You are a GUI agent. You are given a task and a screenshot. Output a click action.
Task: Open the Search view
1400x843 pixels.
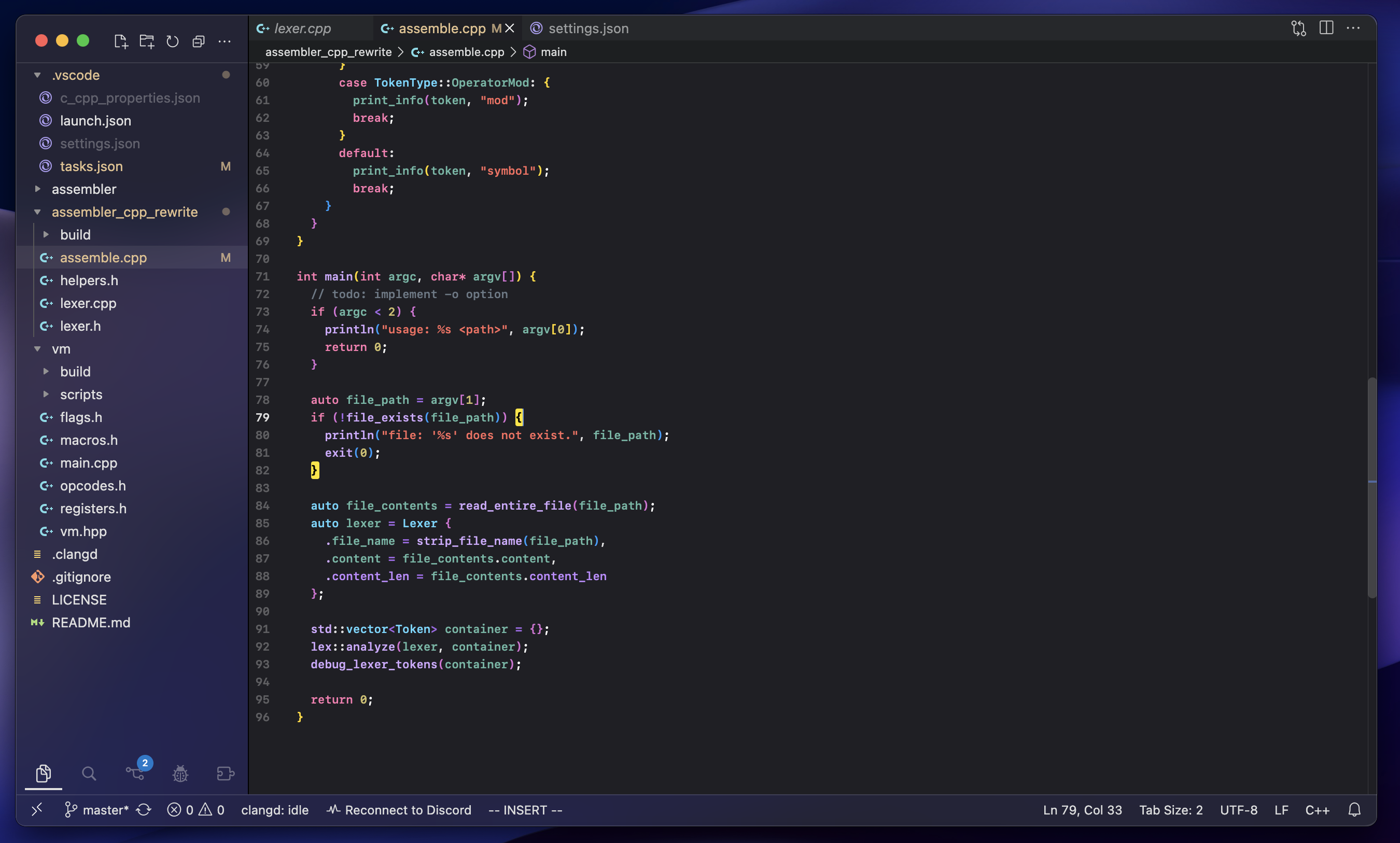[x=89, y=773]
